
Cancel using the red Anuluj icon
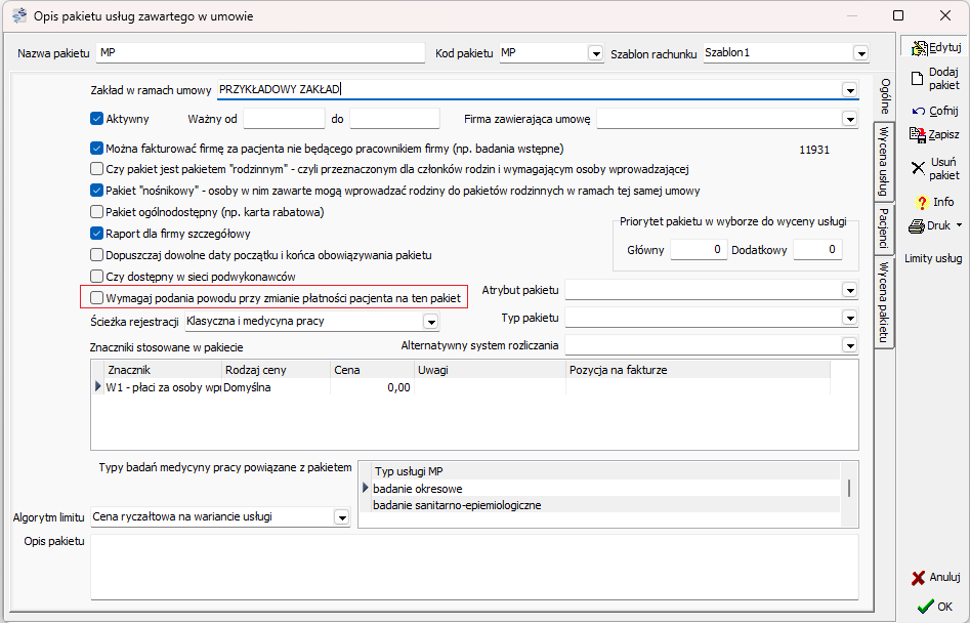pyautogui.click(x=919, y=578)
